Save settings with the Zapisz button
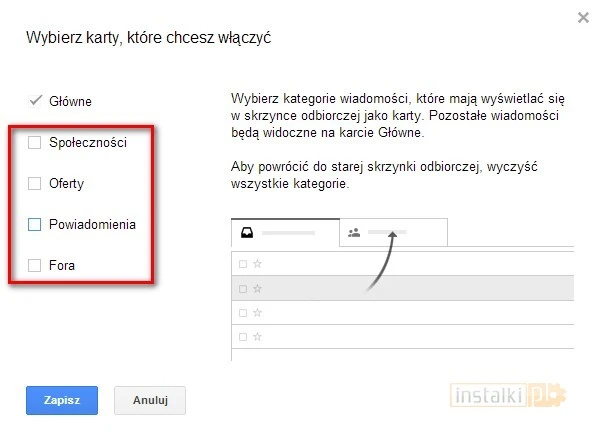 pos(62,400)
